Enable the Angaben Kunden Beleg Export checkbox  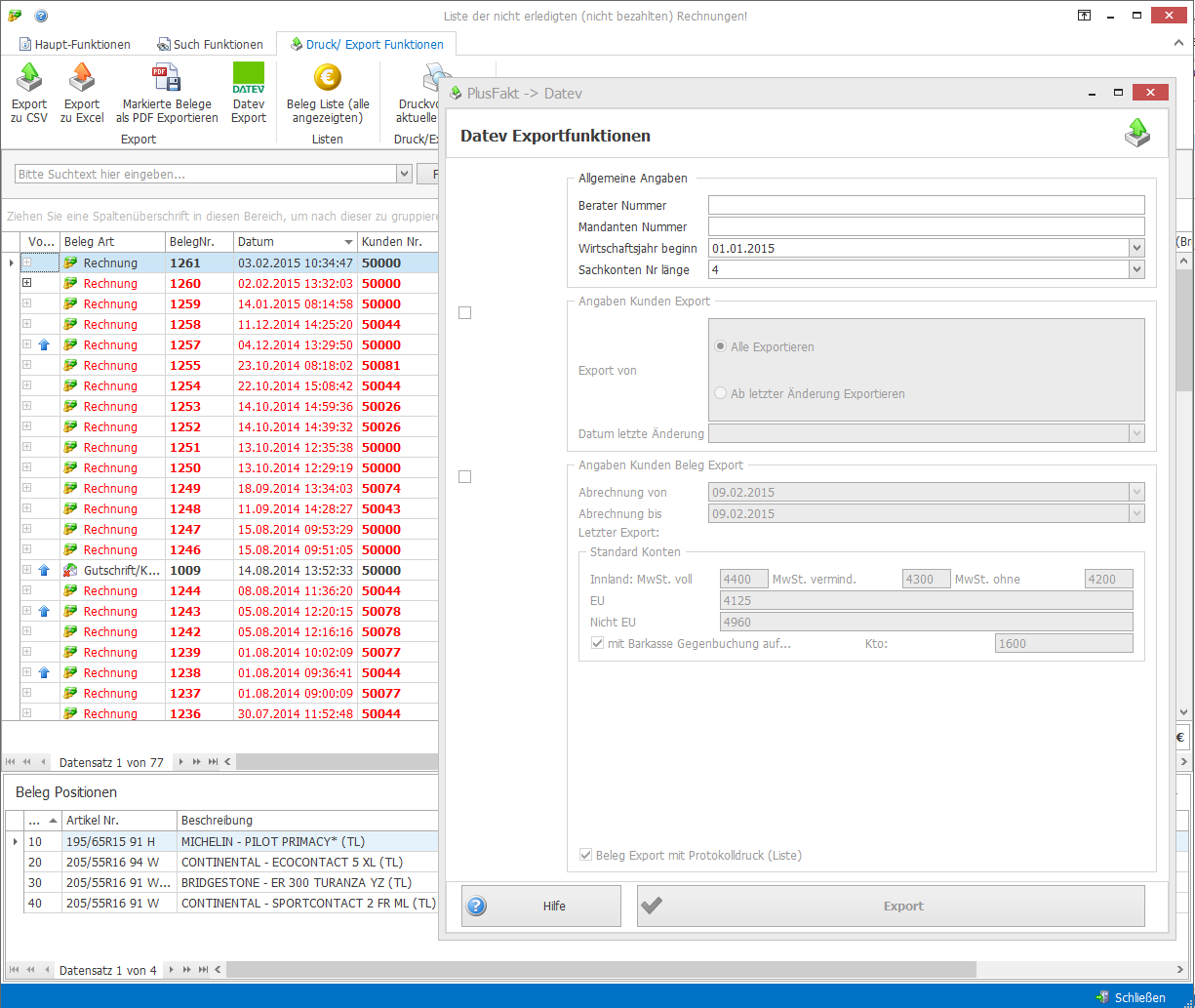(x=464, y=477)
